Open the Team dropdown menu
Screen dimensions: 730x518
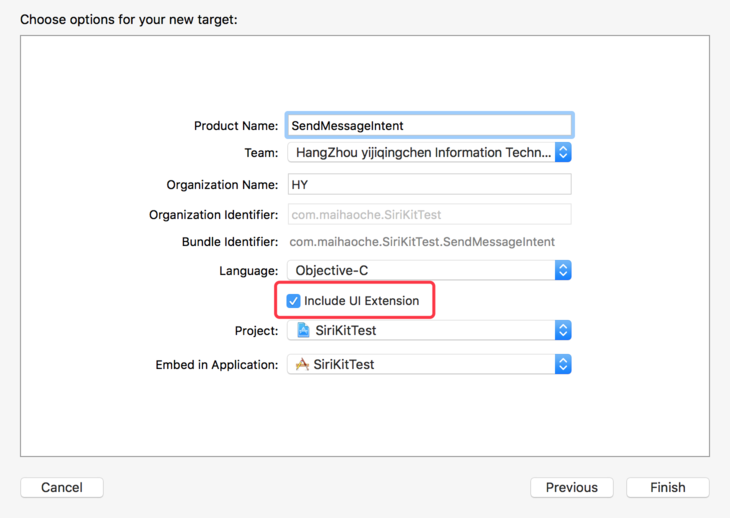429,153
